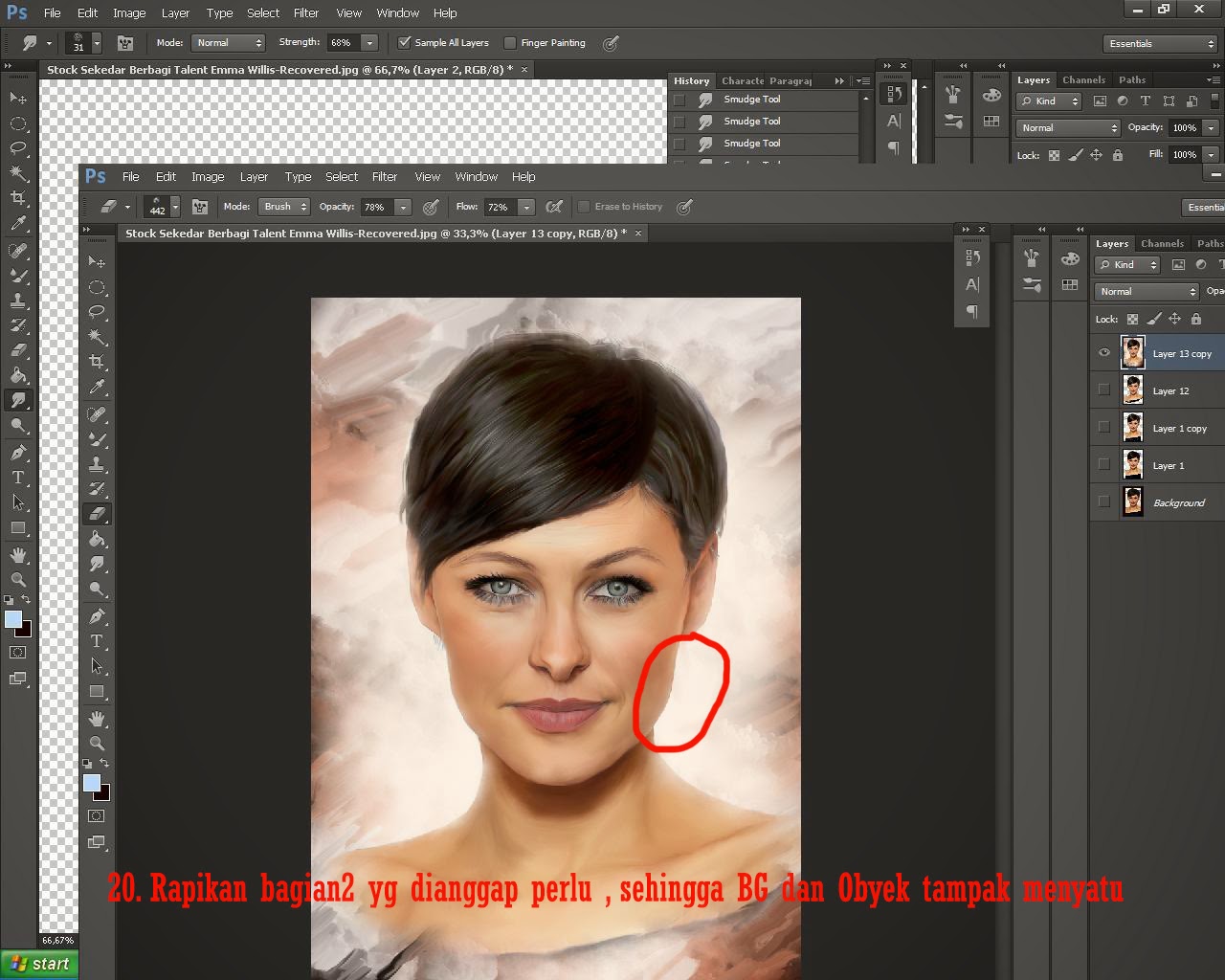
Task: Show Layer 1 copy with its visibility box
Action: pos(1104,428)
